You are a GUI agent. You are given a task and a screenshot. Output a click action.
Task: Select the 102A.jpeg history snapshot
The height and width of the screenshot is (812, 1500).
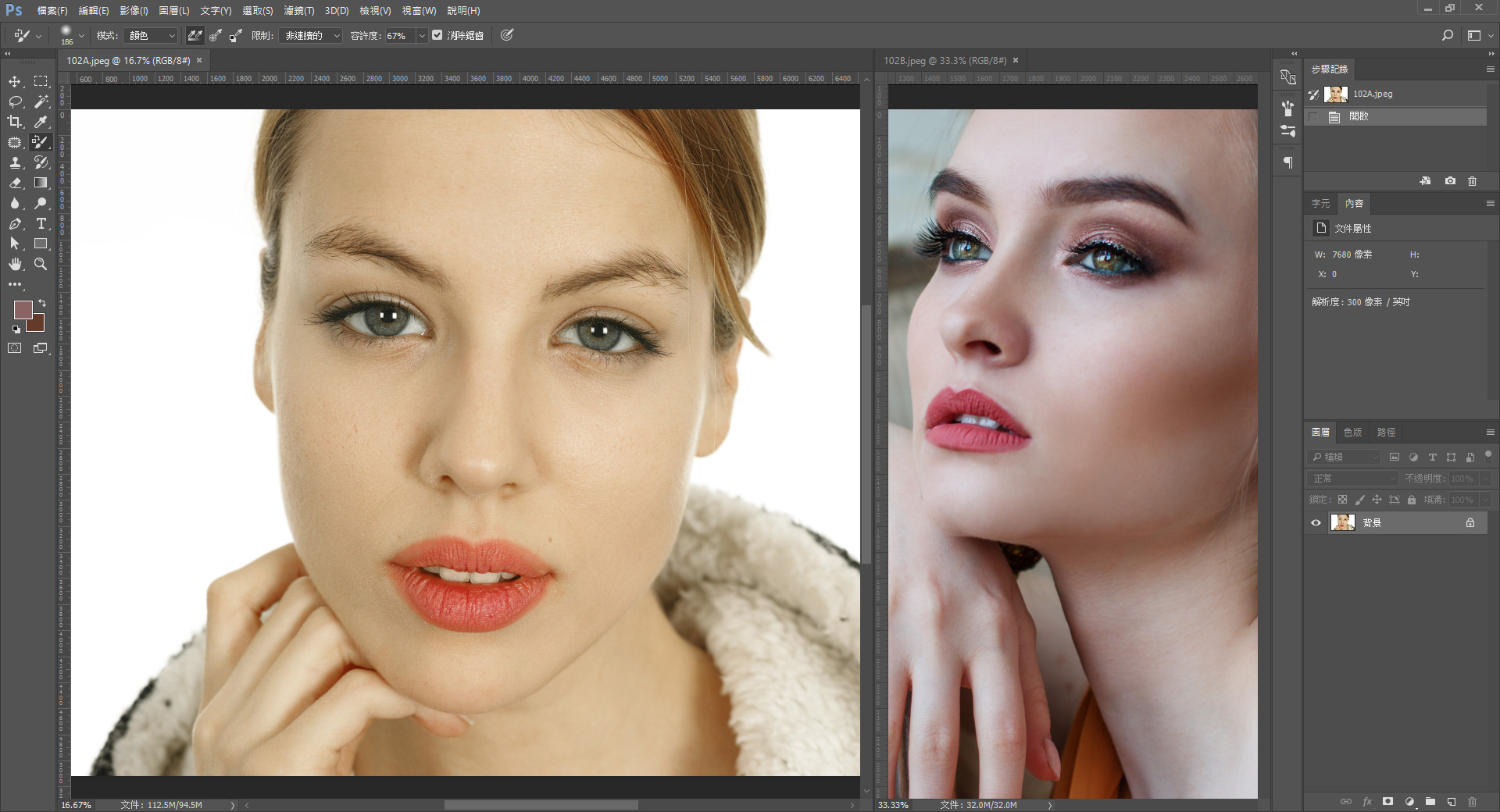1396,94
